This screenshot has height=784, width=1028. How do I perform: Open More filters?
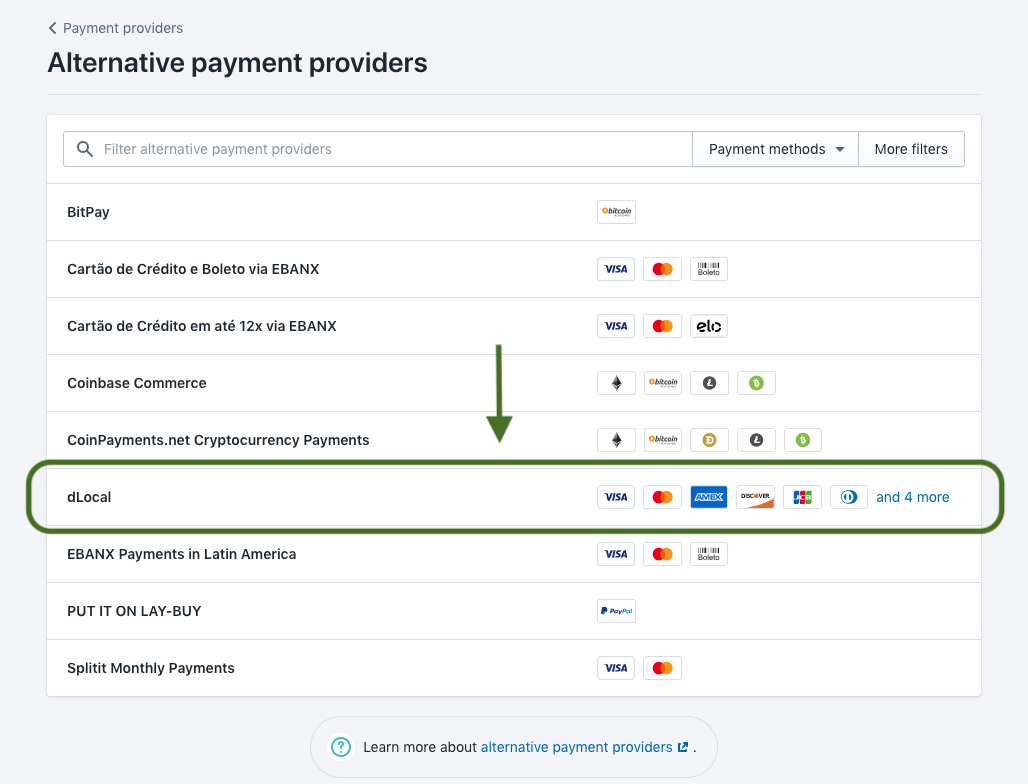(911, 149)
